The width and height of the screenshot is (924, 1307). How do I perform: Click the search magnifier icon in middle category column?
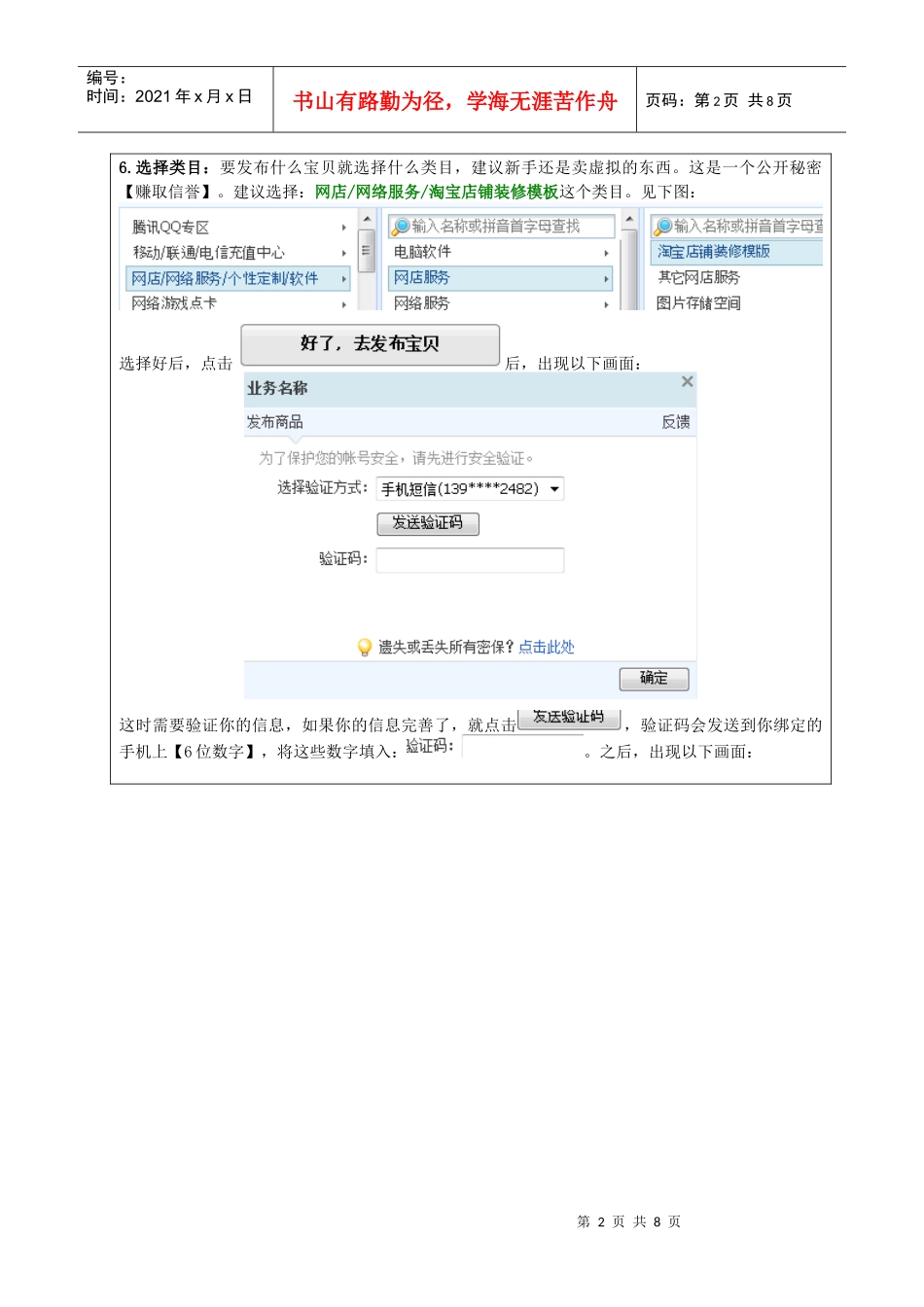pos(400,227)
